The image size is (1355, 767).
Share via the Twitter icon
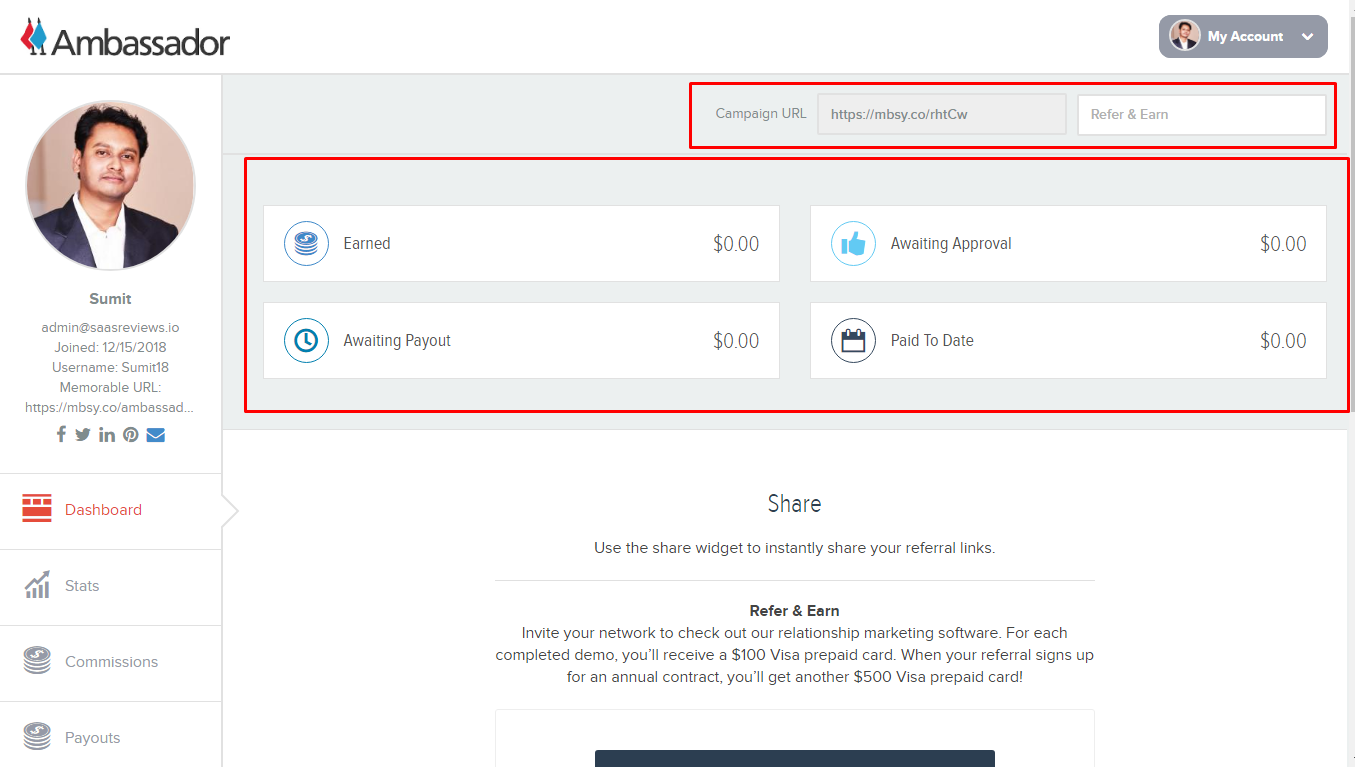coord(82,434)
